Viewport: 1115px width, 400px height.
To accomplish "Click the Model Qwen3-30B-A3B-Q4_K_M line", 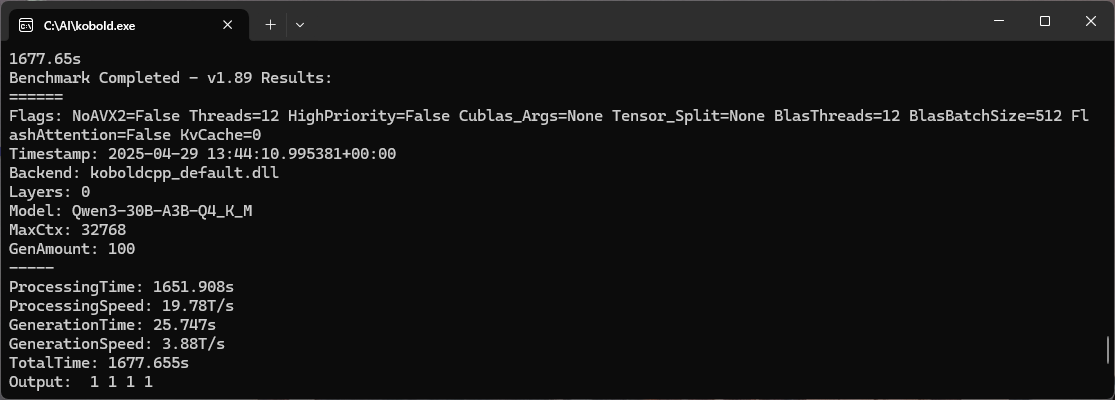I will (x=131, y=211).
